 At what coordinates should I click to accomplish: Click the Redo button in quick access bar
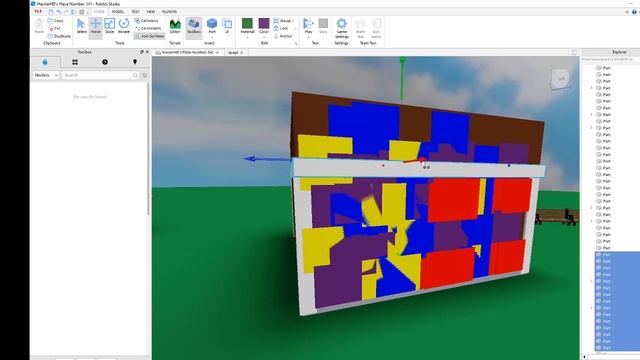(66, 12)
